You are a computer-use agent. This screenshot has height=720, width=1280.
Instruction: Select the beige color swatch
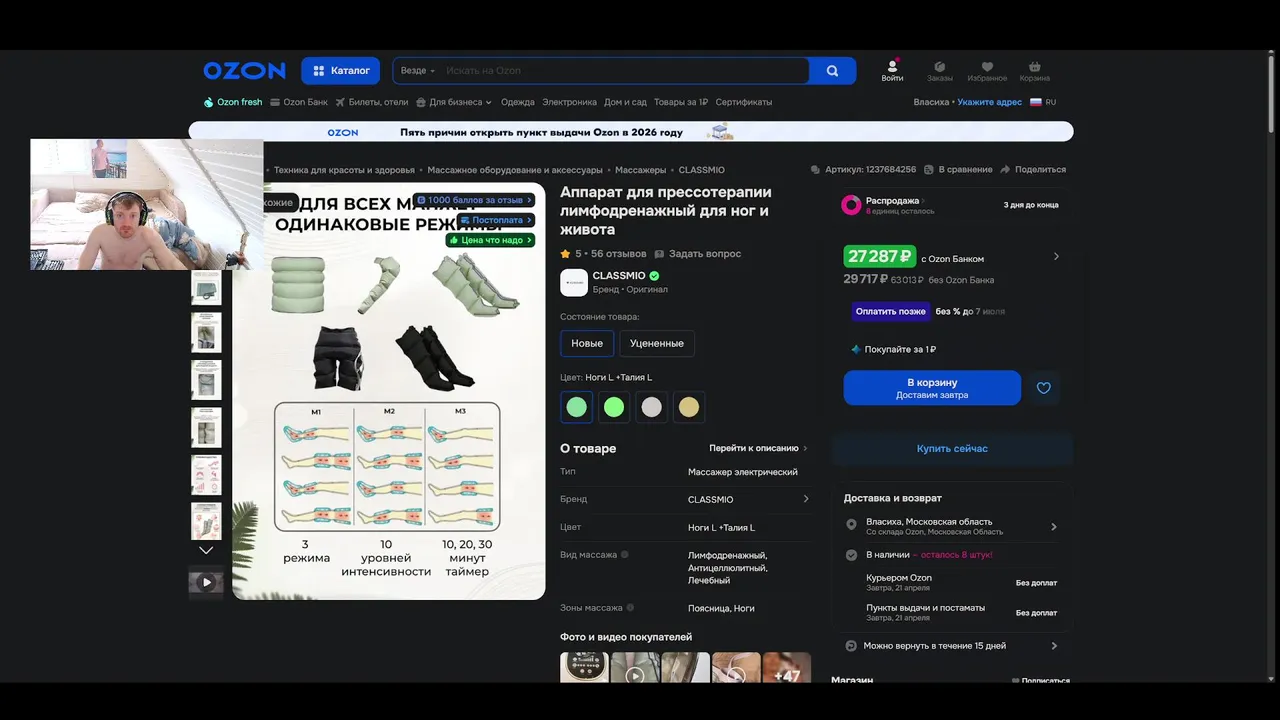click(x=689, y=407)
